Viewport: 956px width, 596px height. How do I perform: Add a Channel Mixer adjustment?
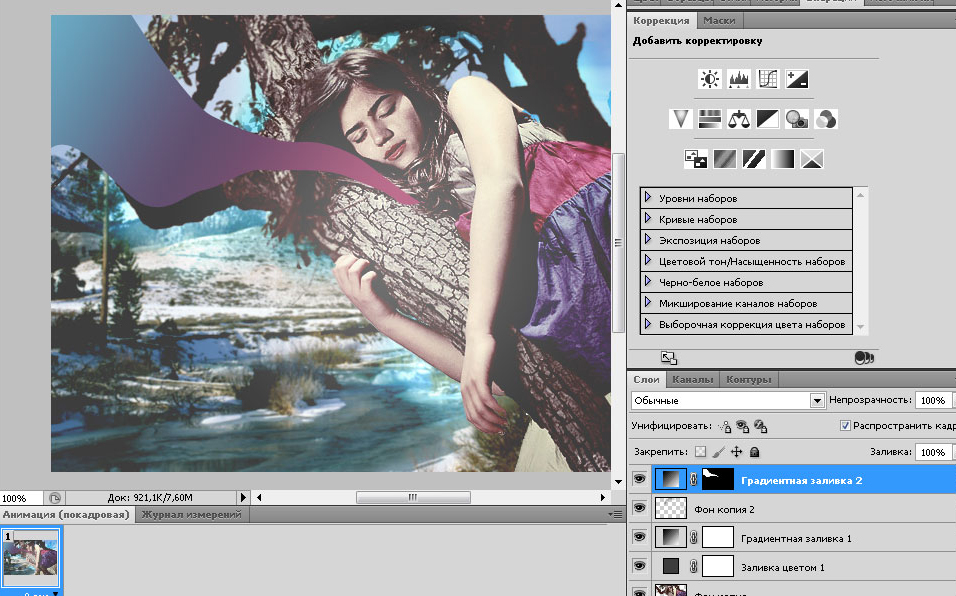pyautogui.click(x=826, y=119)
